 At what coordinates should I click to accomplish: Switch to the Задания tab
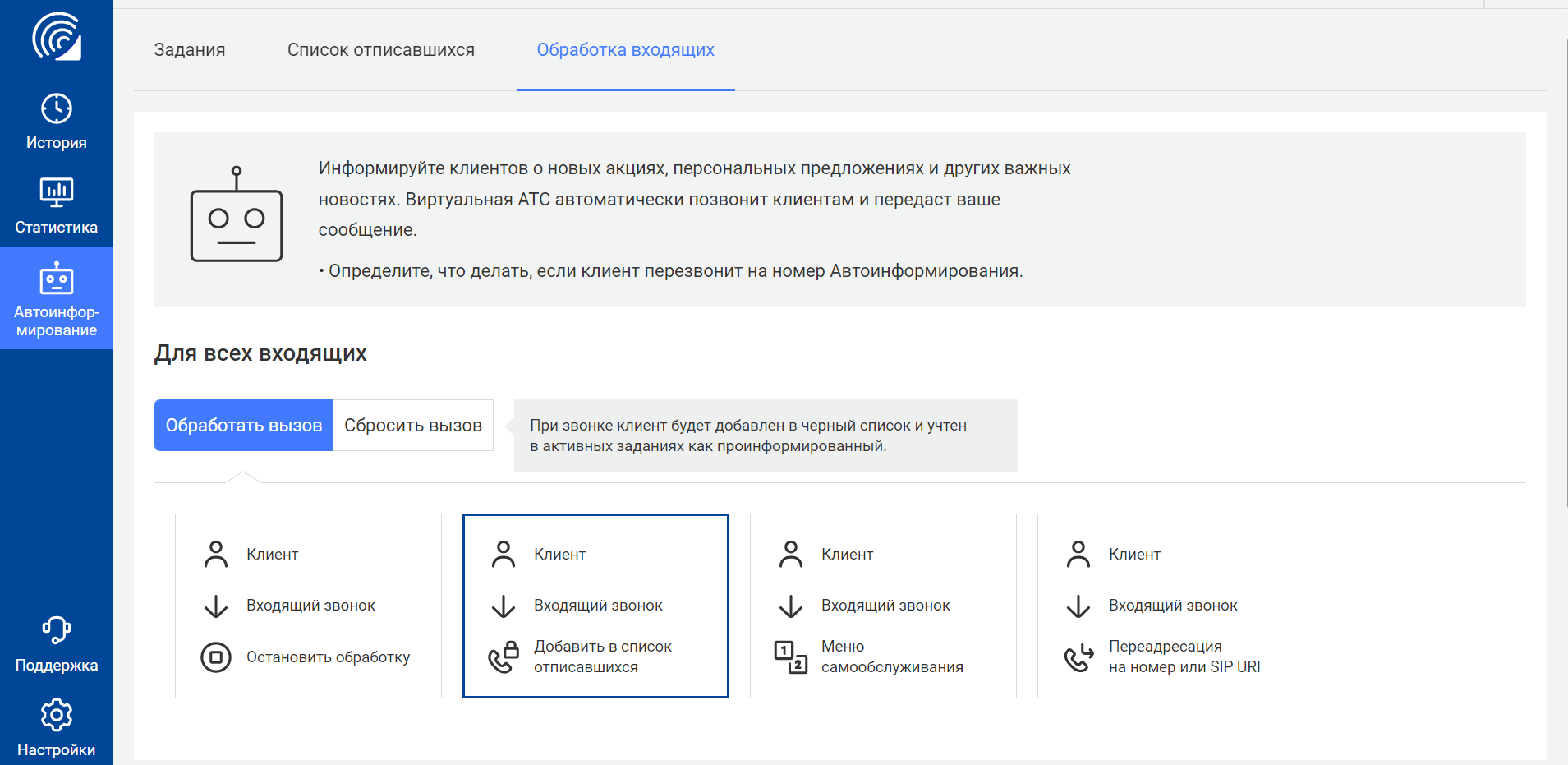(x=190, y=50)
